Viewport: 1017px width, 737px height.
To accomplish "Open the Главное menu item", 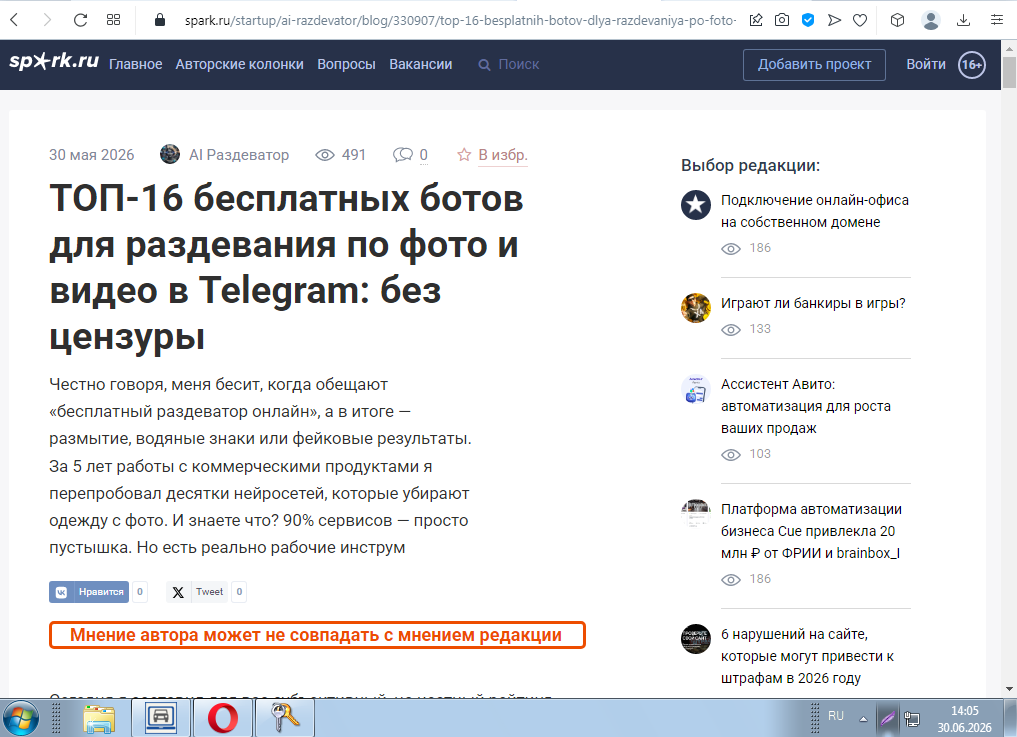I will point(136,64).
